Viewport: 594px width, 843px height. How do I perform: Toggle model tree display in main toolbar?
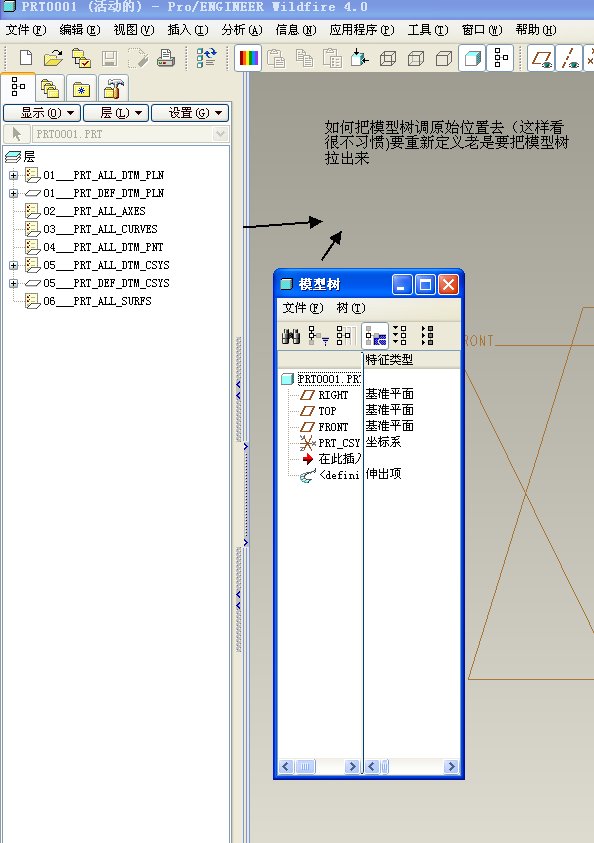coord(500,58)
